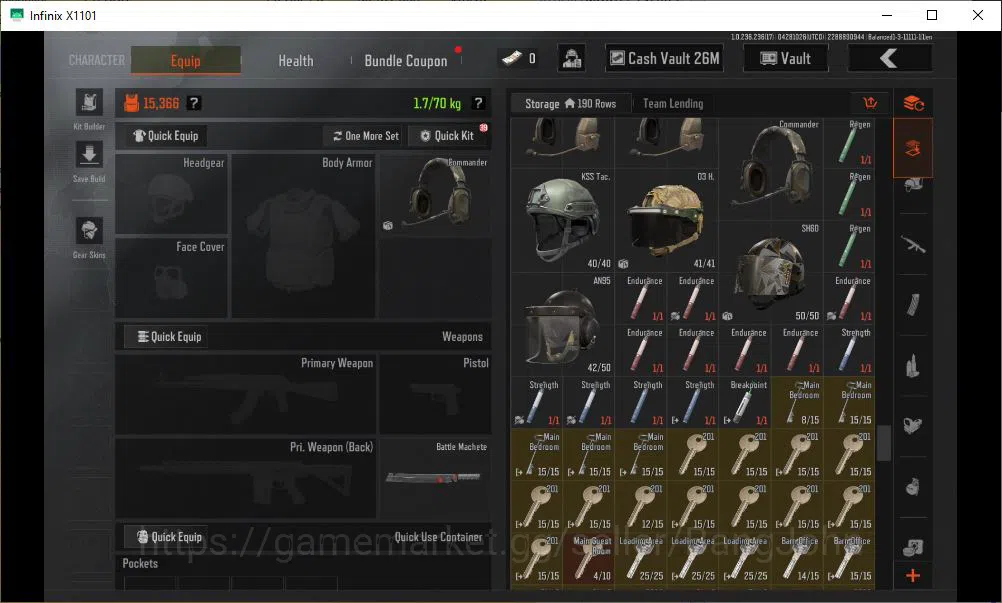This screenshot has width=1002, height=603.
Task: Select the 201 key with 12/15
Action: pos(640,507)
